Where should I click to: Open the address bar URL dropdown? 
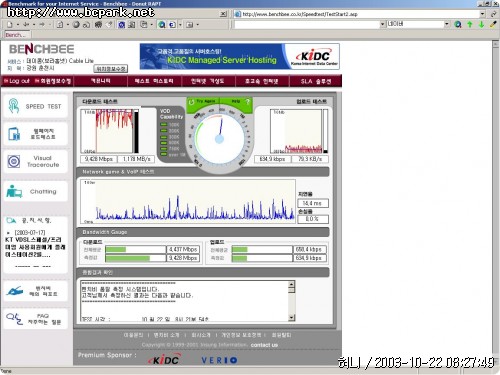[x=482, y=14]
